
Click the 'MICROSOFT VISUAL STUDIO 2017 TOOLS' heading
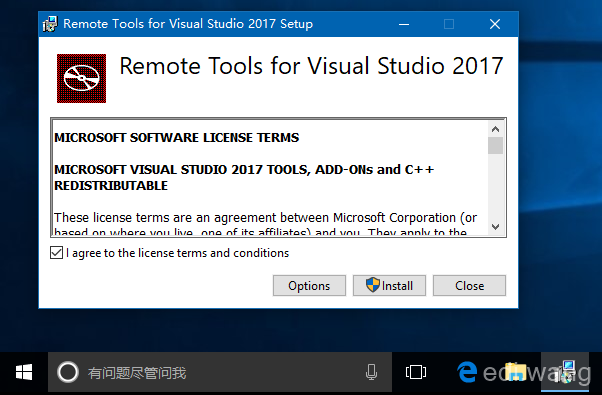pyautogui.click(x=244, y=177)
